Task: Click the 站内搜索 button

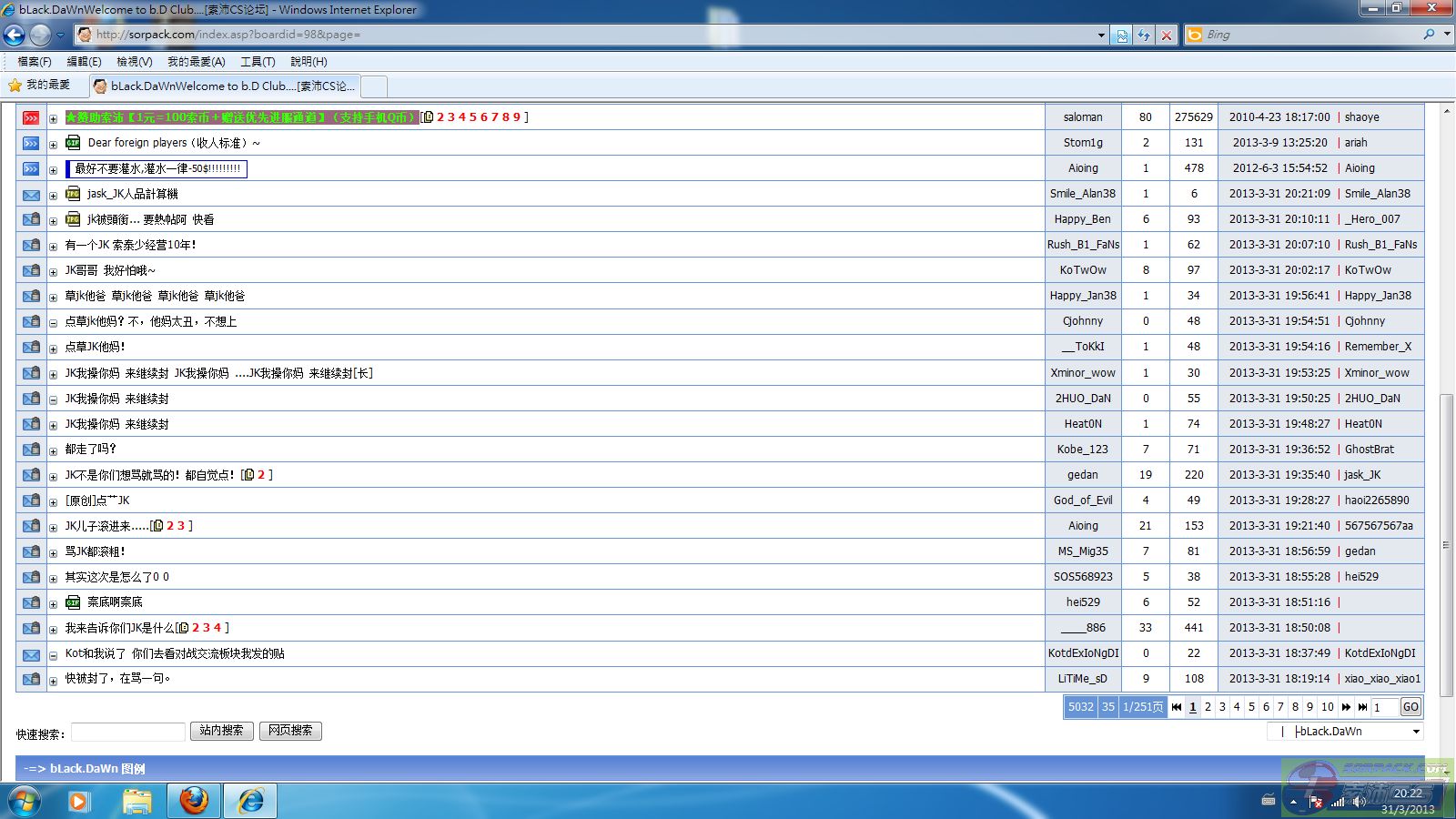Action: coord(221,731)
